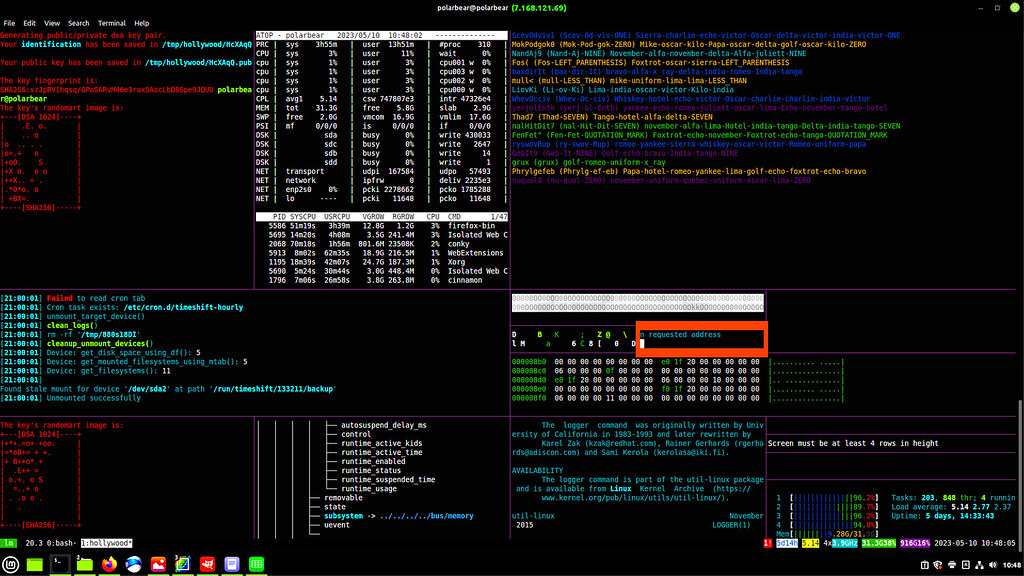Open the View menu
The height and width of the screenshot is (576, 1024).
point(52,23)
